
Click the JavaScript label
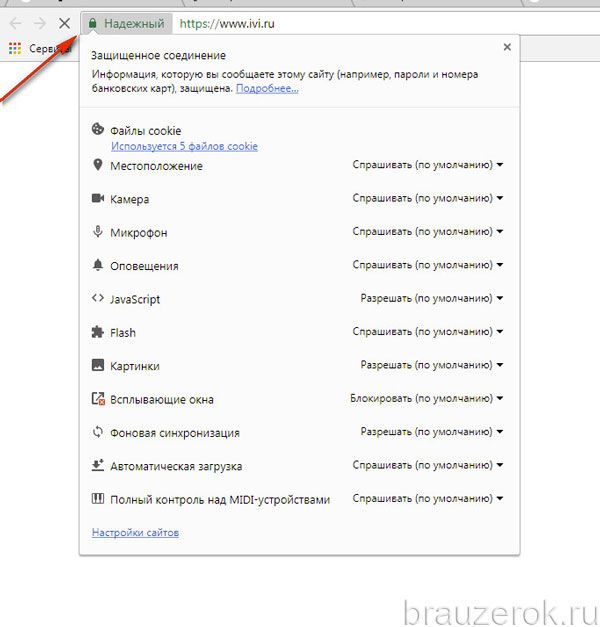(135, 300)
